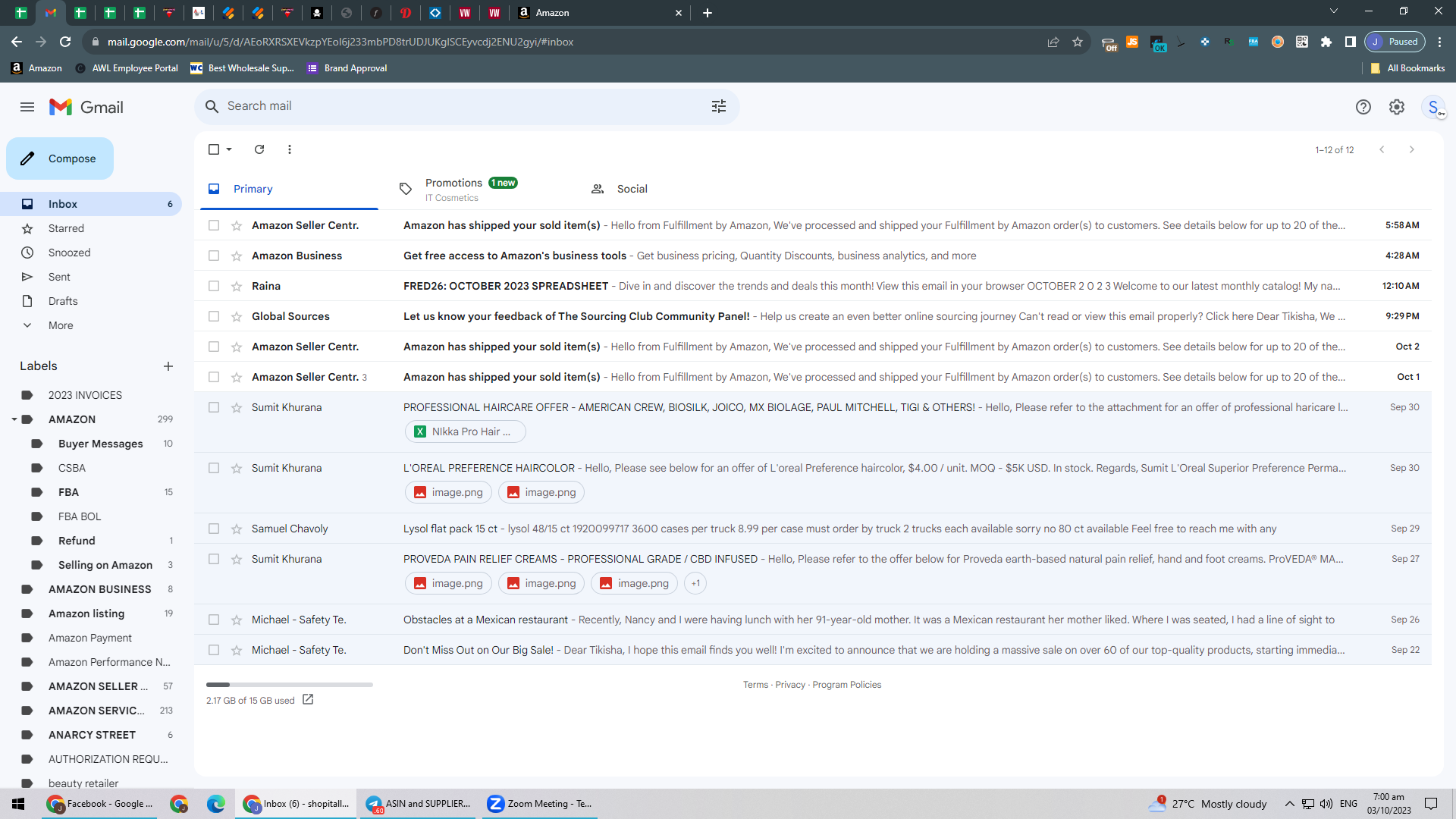Image resolution: width=1456 pixels, height=819 pixels.
Task: Open the select dropdown arrow beside checkbox
Action: [229, 149]
